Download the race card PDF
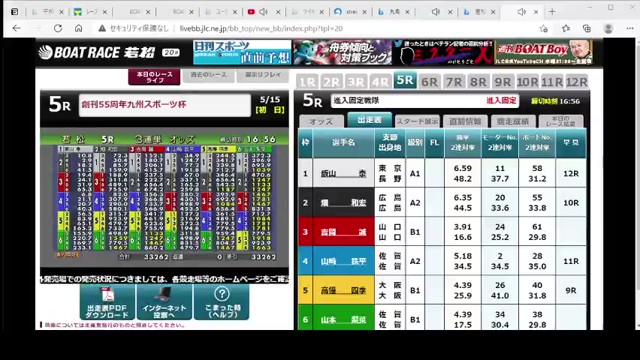Viewport: 640px width, 360px height. pos(107,302)
